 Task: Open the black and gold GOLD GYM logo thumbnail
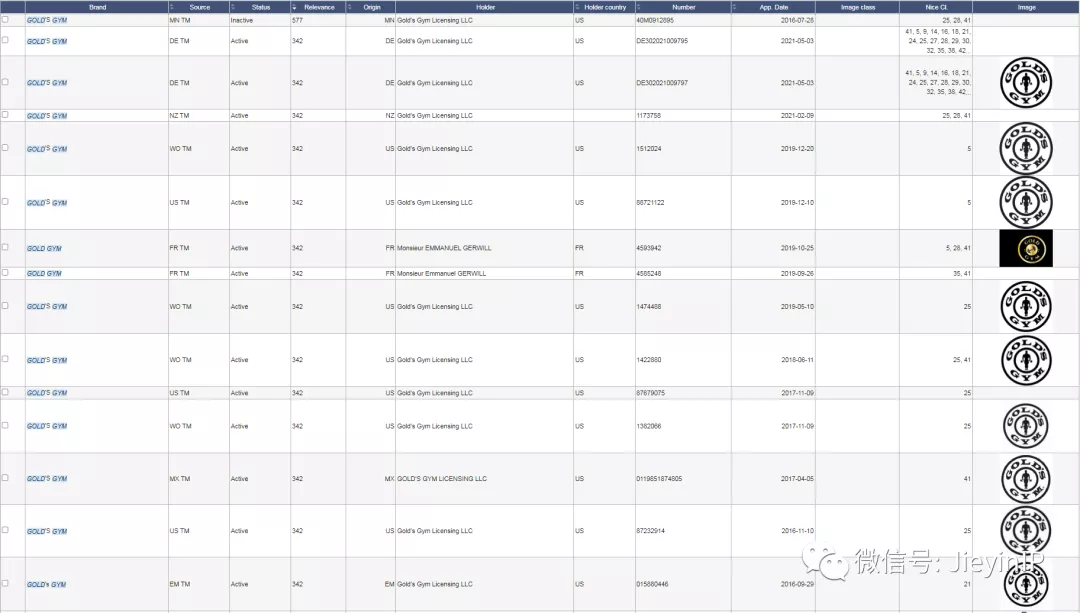(x=1026, y=248)
